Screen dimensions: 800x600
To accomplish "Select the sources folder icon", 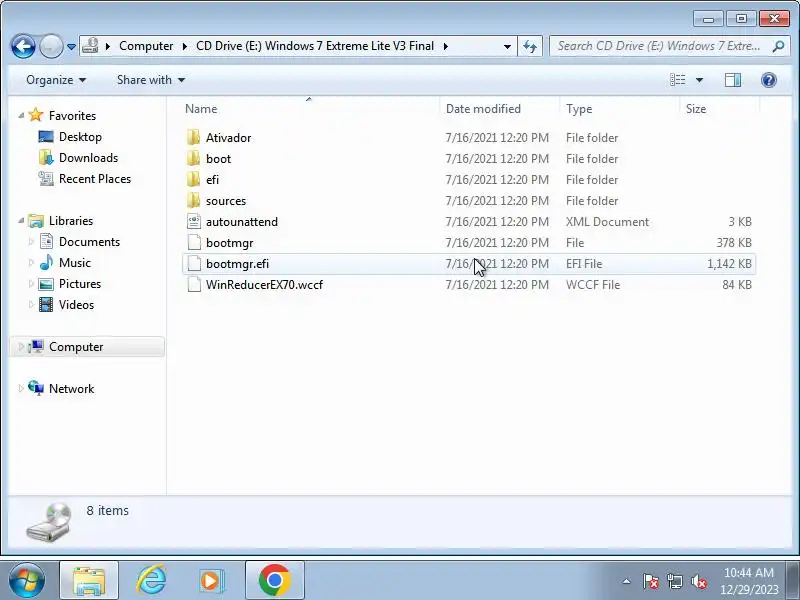I will (x=193, y=200).
